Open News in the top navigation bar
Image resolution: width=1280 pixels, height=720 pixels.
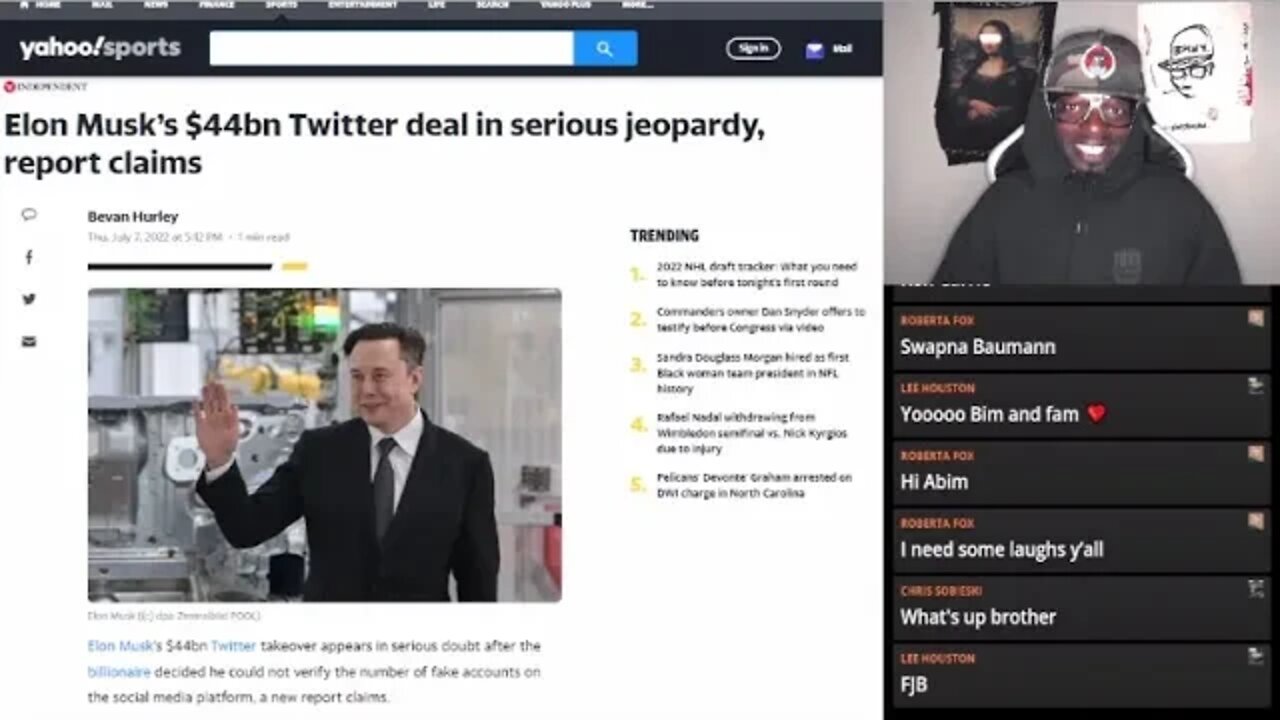(x=156, y=5)
